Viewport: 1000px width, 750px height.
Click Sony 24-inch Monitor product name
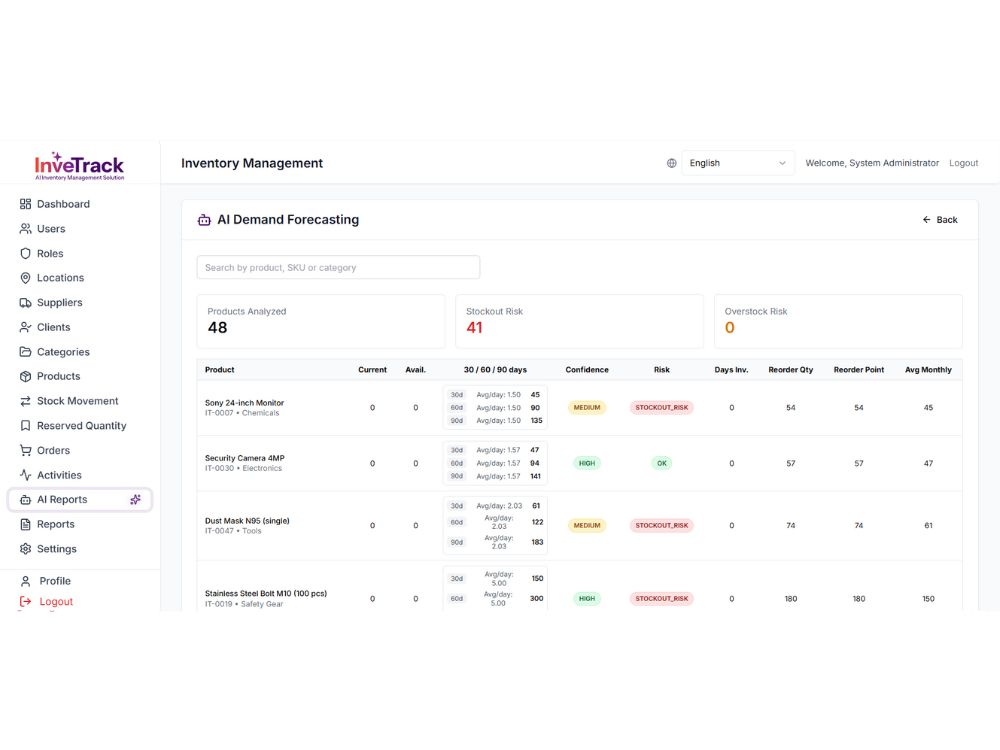click(244, 403)
